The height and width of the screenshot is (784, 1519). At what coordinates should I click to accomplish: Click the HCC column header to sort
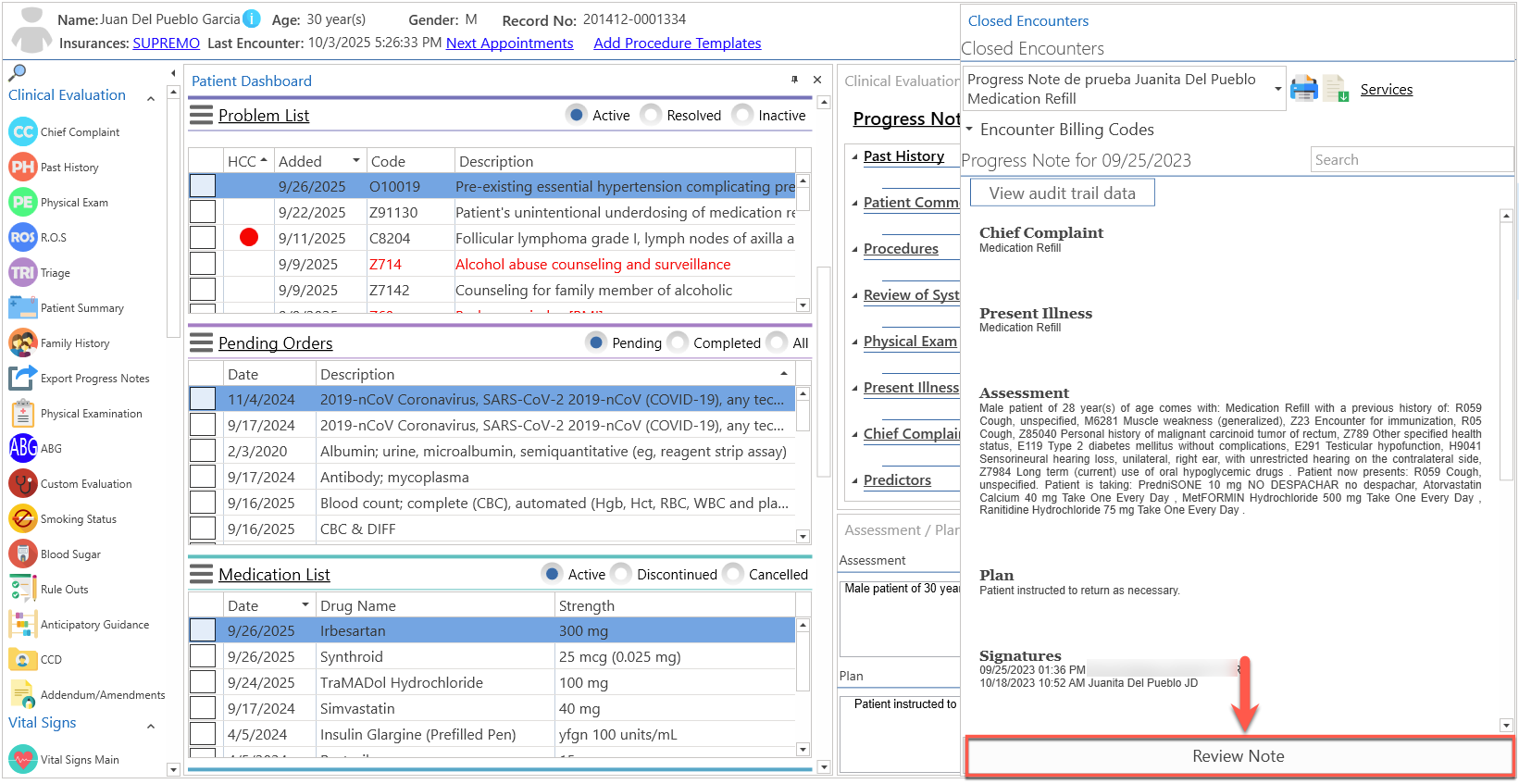click(247, 161)
